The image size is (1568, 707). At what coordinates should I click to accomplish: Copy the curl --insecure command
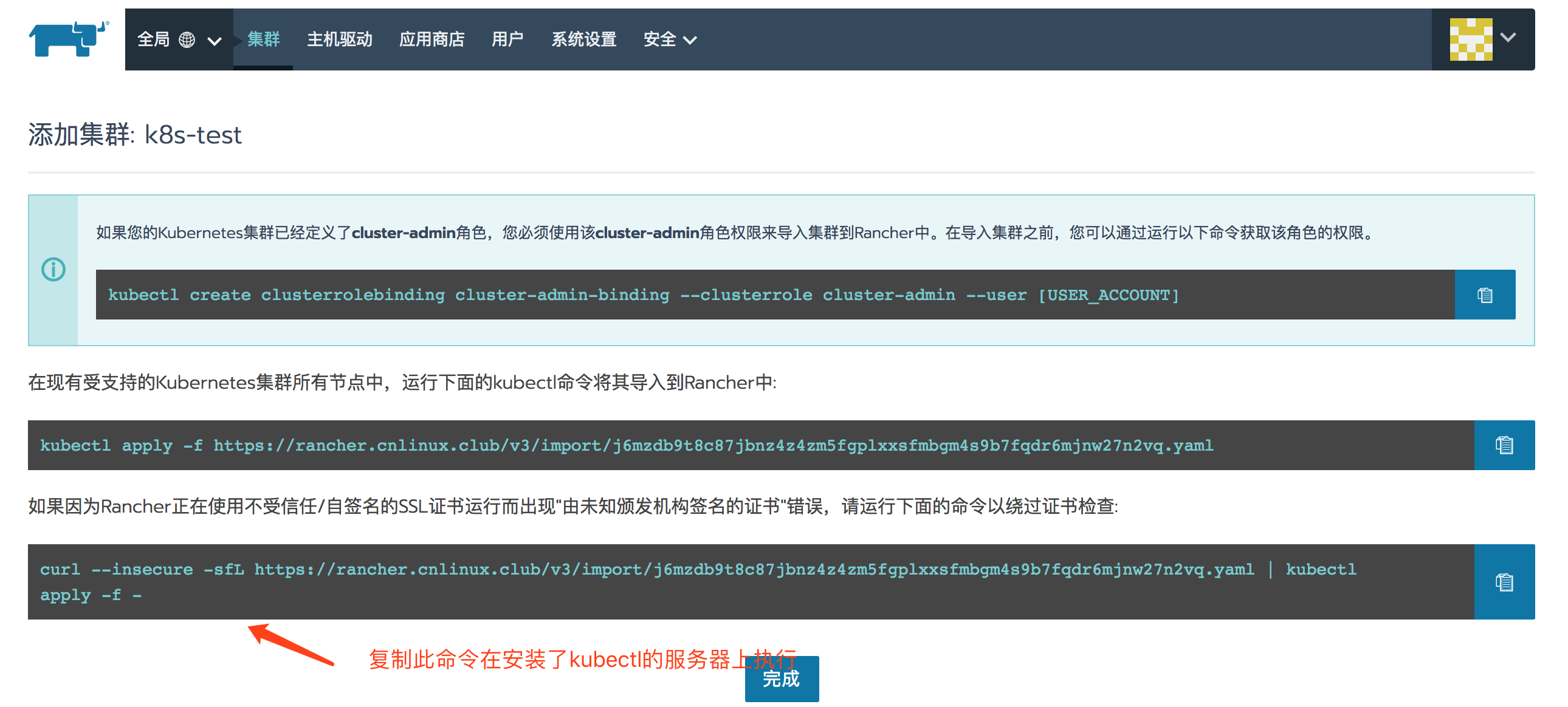pyautogui.click(x=1504, y=582)
